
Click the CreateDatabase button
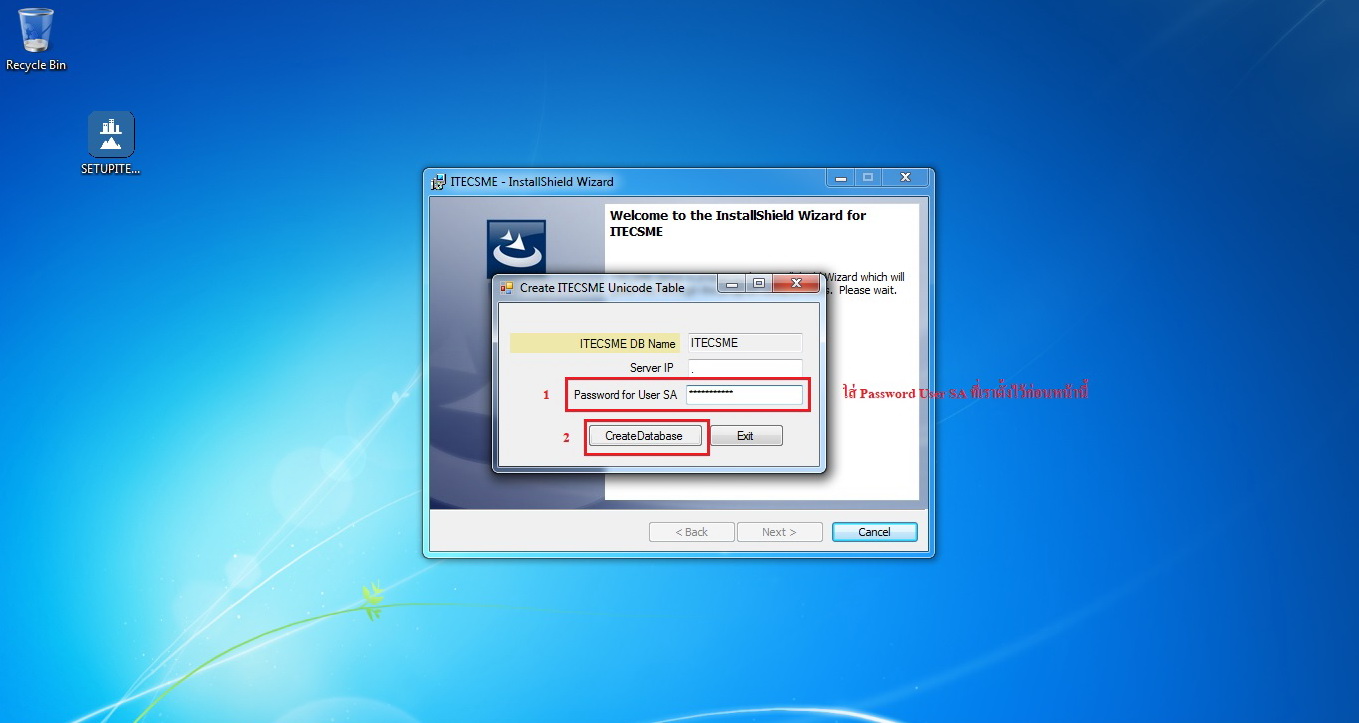pyautogui.click(x=644, y=436)
